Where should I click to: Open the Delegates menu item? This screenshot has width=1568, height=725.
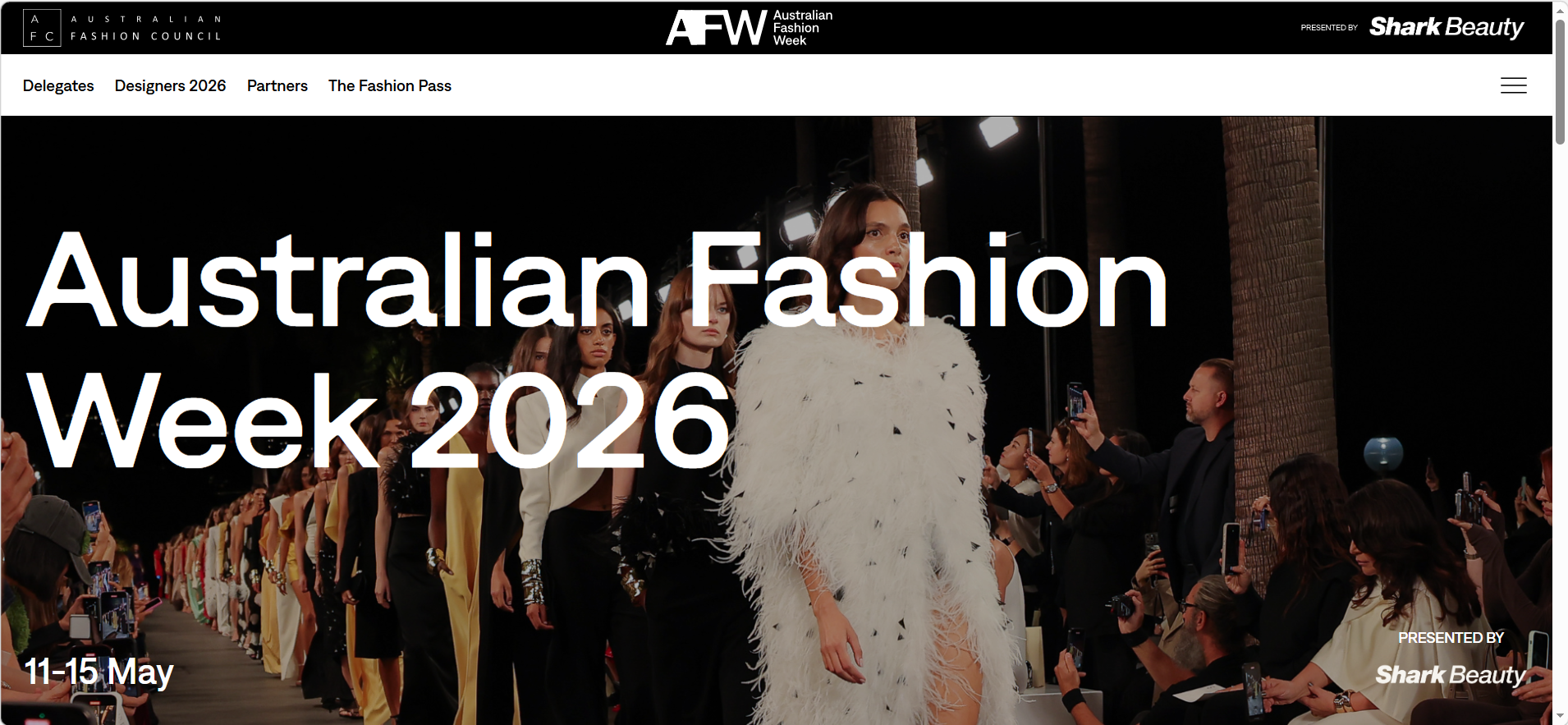coord(58,85)
